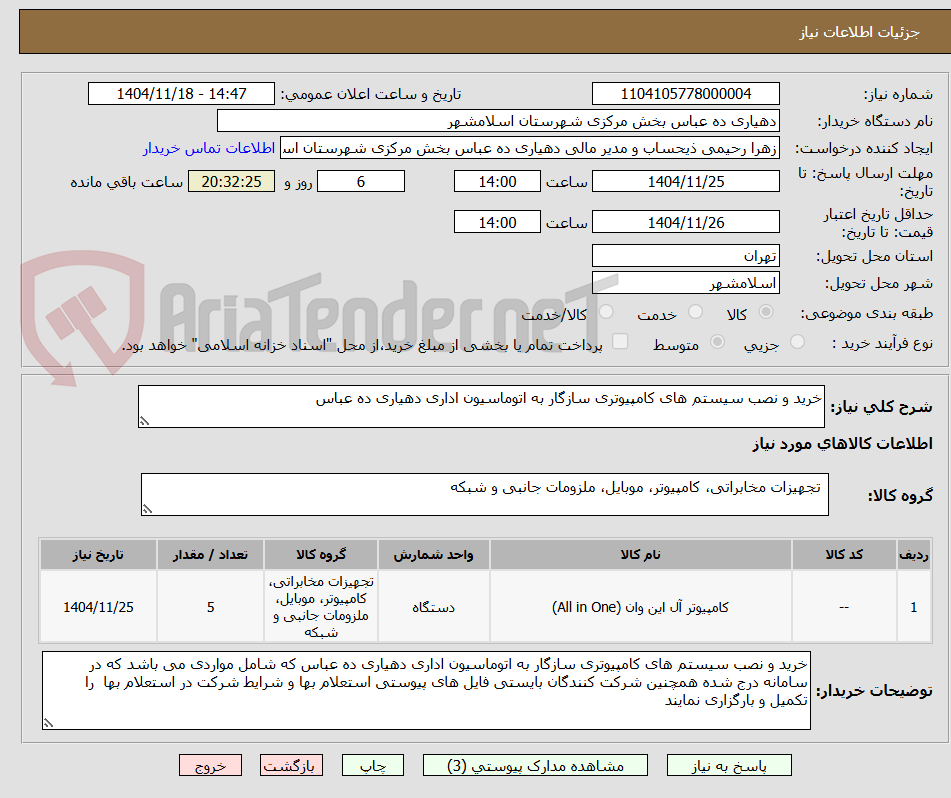Screen dimensions: 951x798
Task: Click the نام کالا column header
Action: (x=640, y=555)
